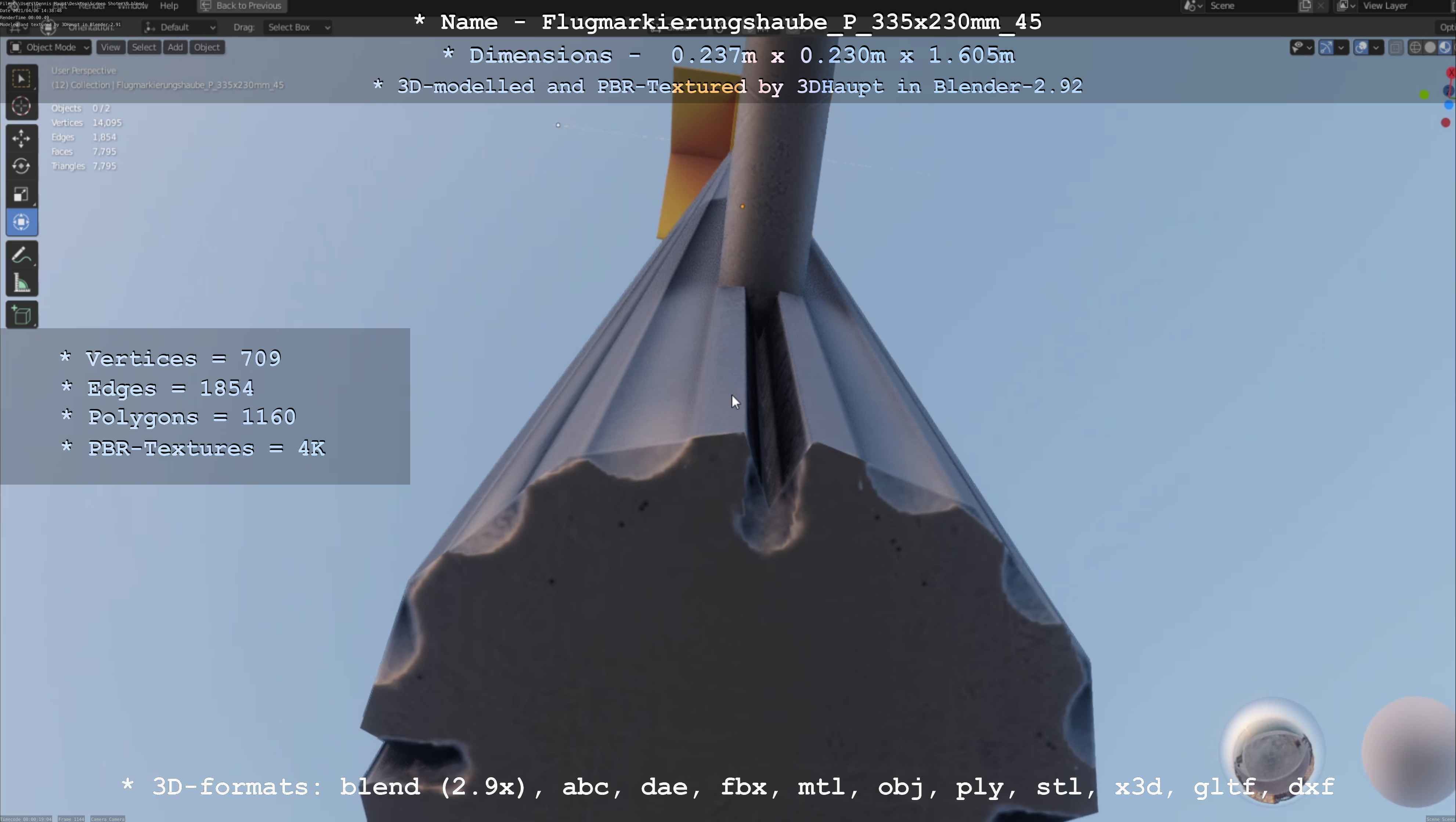
Task: Switch viewport shading to Wireframe
Action: pos(1415,47)
